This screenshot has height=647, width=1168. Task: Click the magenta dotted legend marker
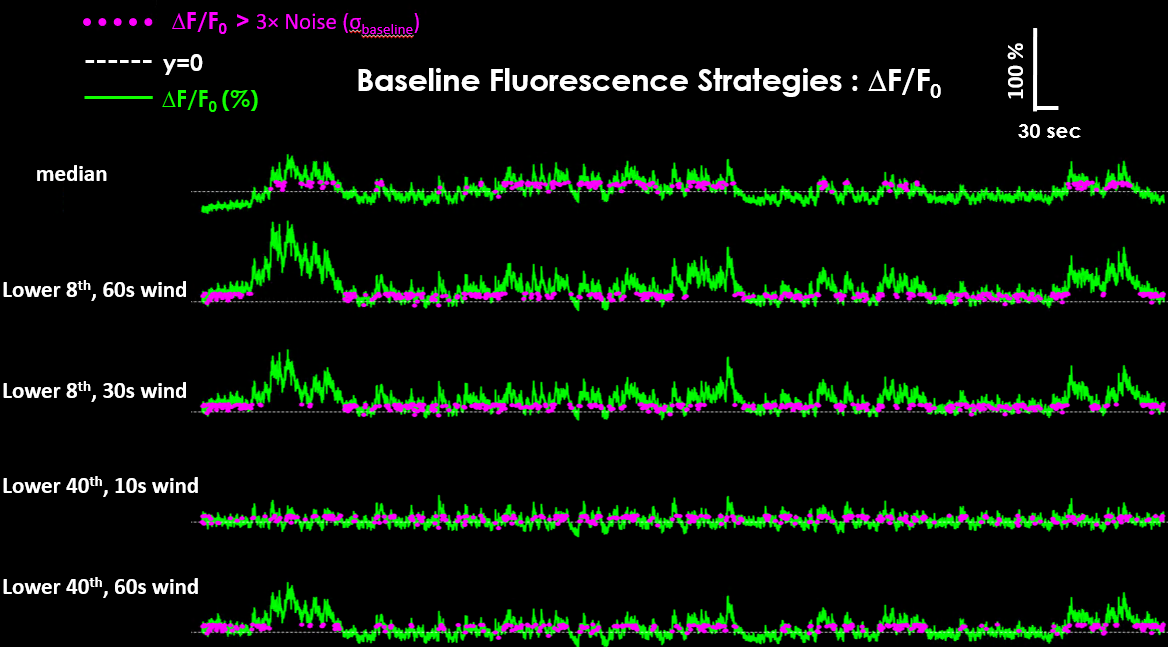118,22
